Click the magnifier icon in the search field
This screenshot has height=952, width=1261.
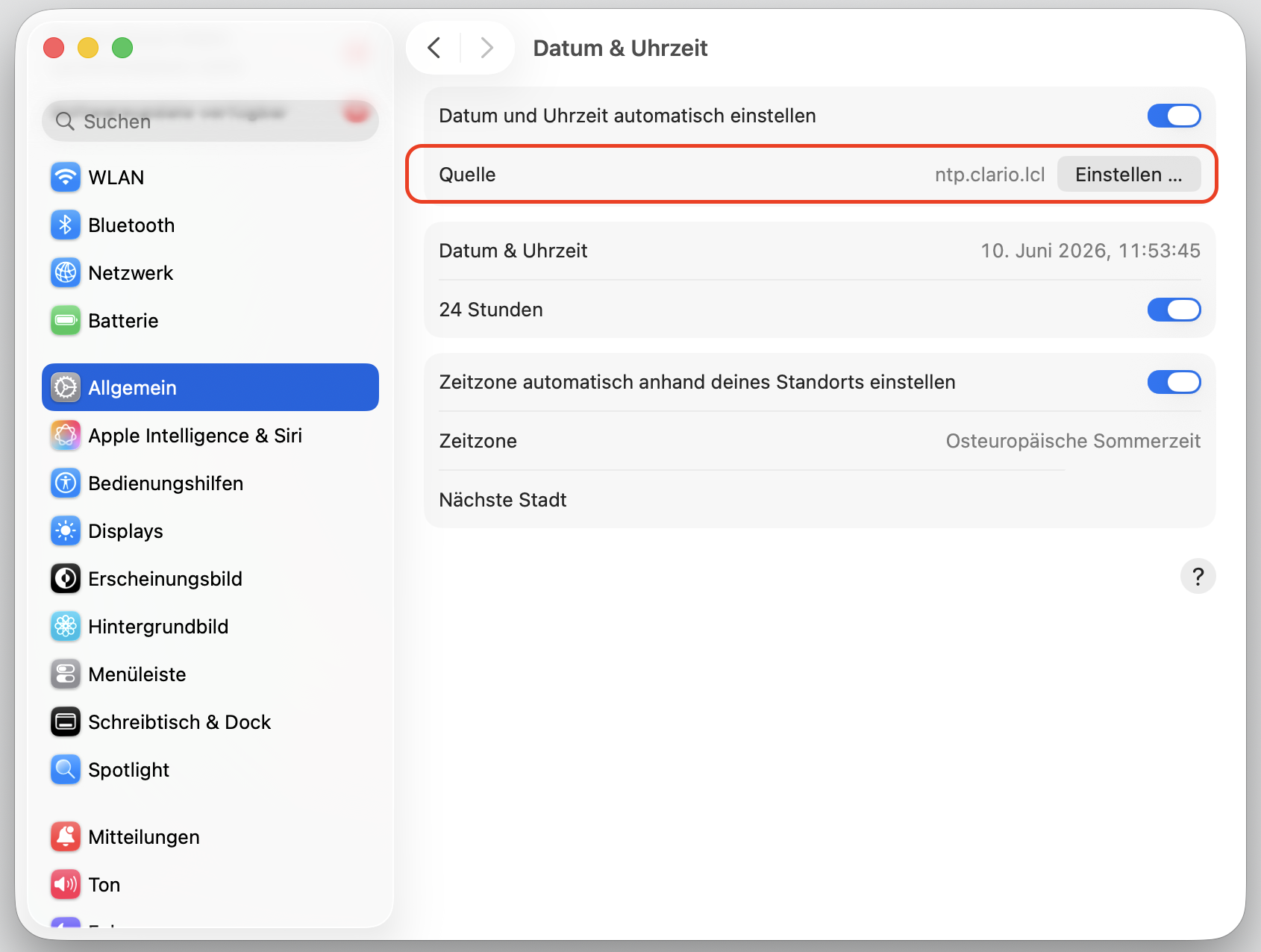(x=66, y=122)
